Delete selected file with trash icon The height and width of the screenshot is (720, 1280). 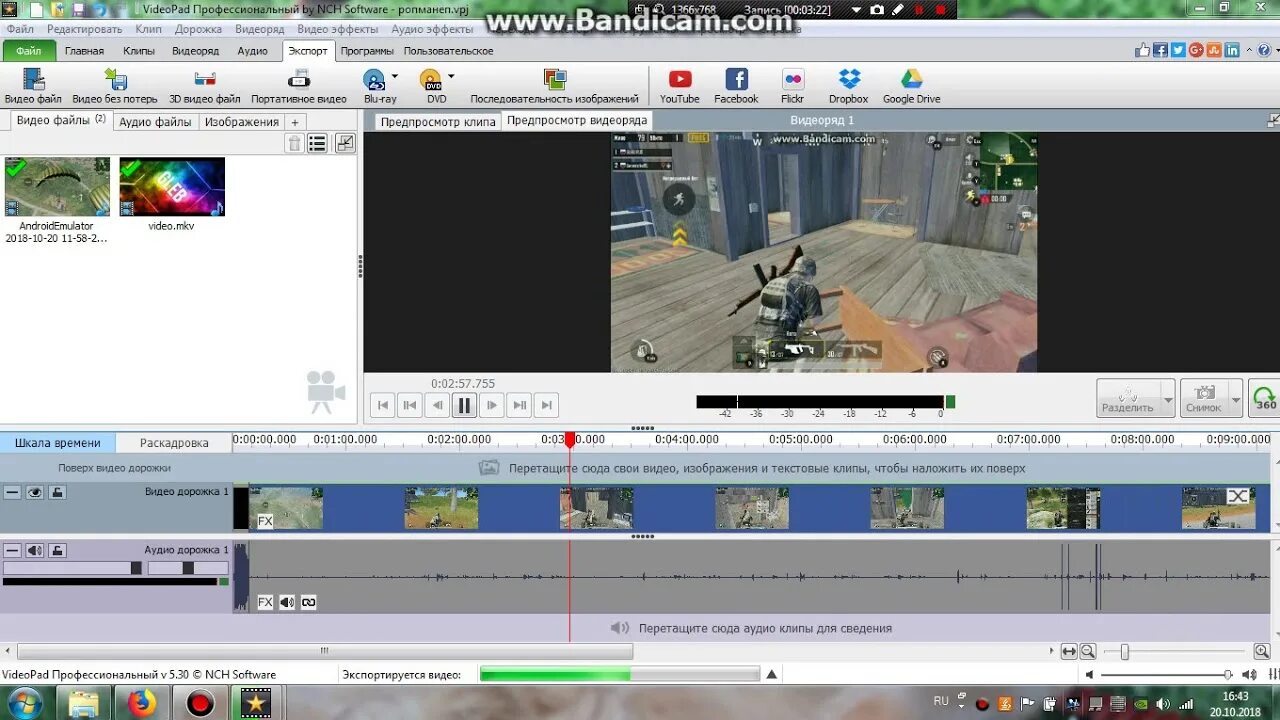pos(294,143)
